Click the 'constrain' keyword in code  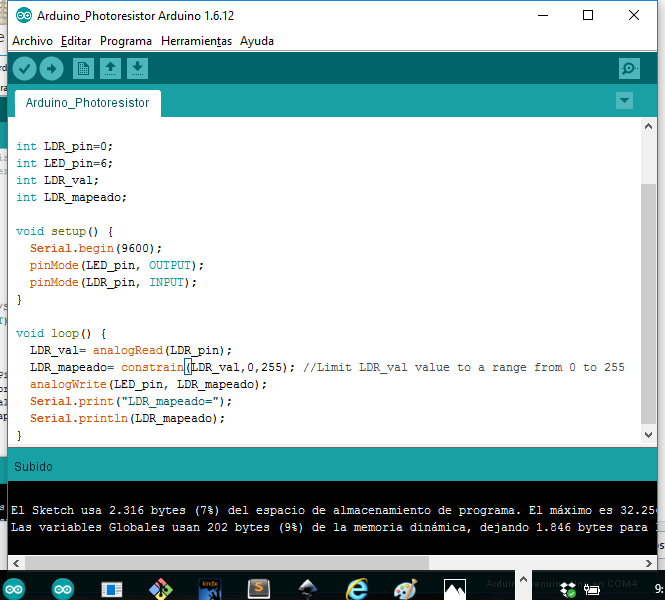(x=152, y=367)
